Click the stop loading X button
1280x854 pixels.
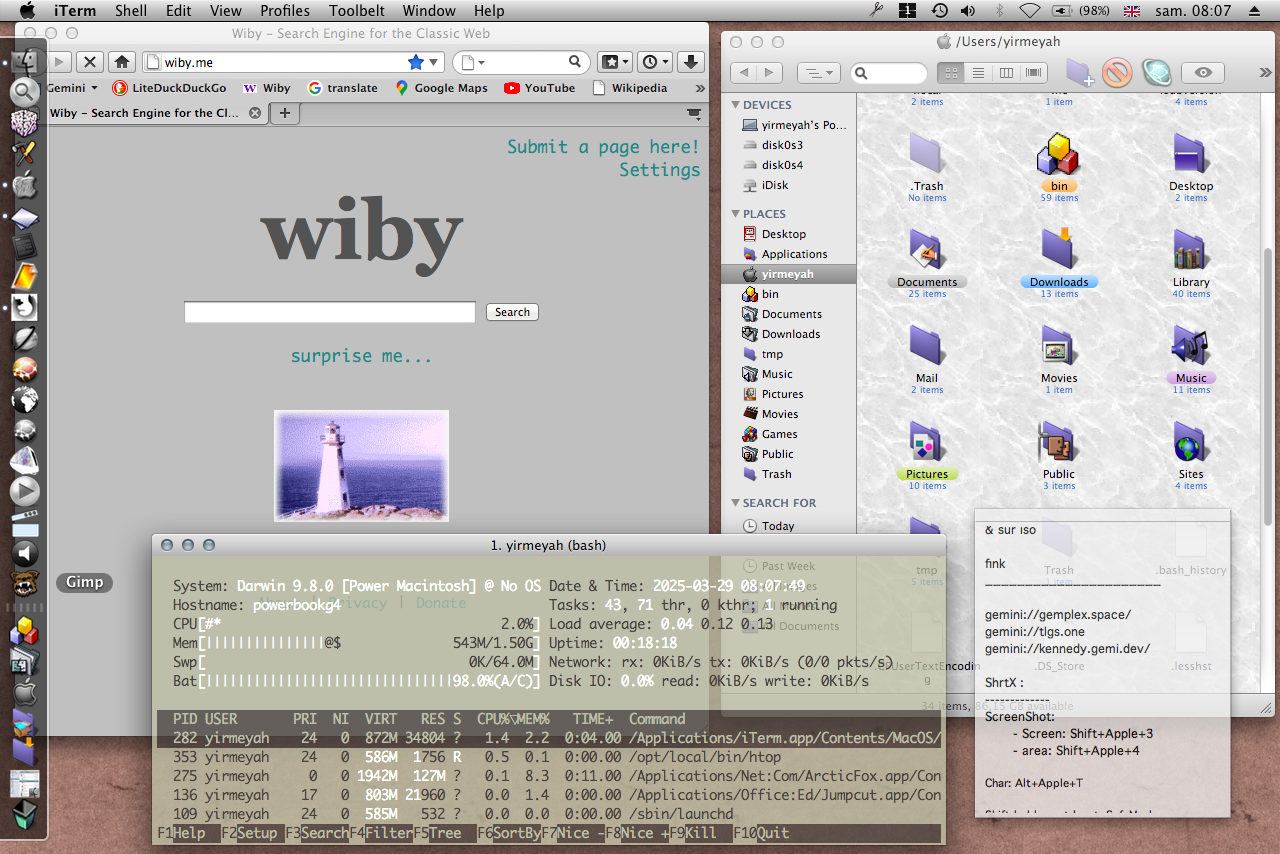coord(90,62)
